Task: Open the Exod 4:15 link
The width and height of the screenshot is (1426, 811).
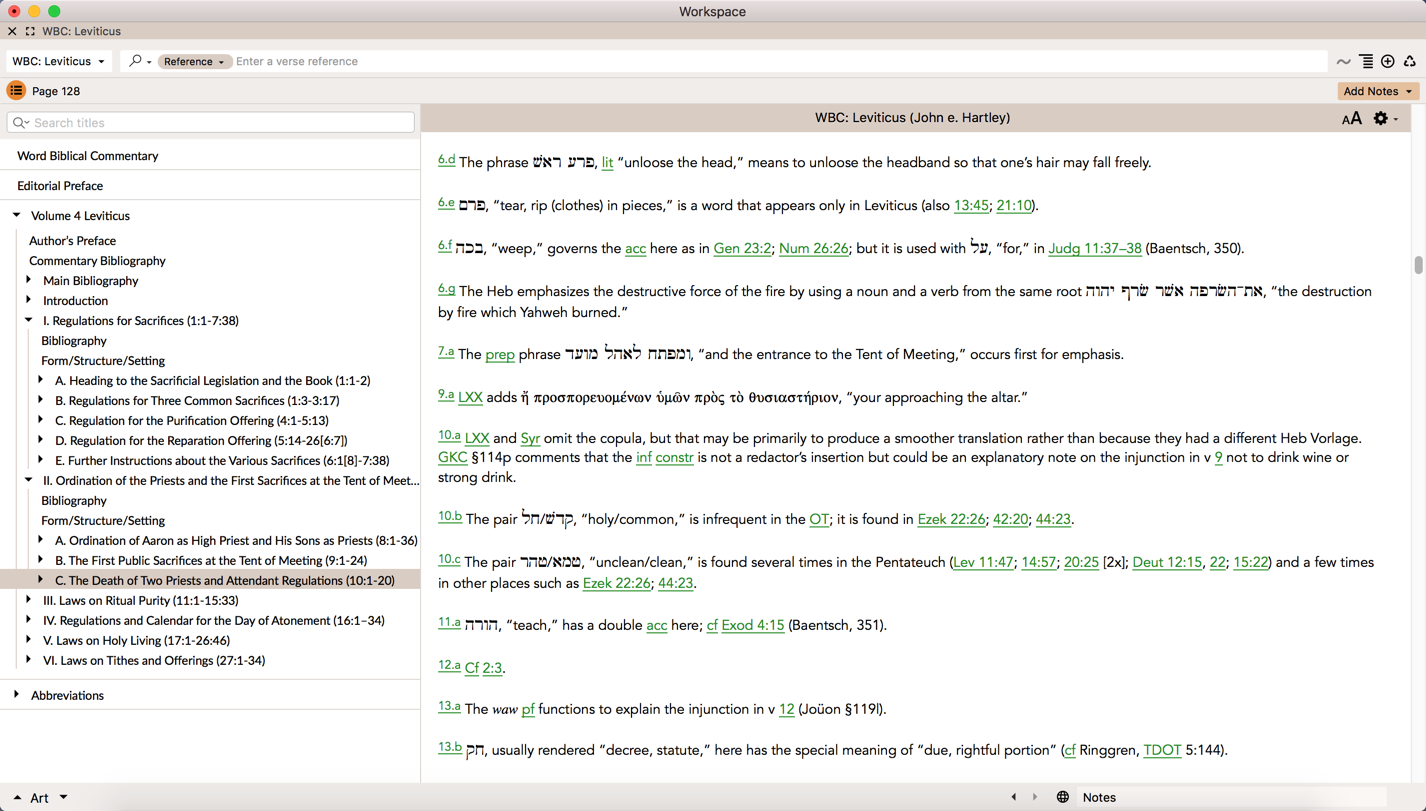Action: point(752,625)
